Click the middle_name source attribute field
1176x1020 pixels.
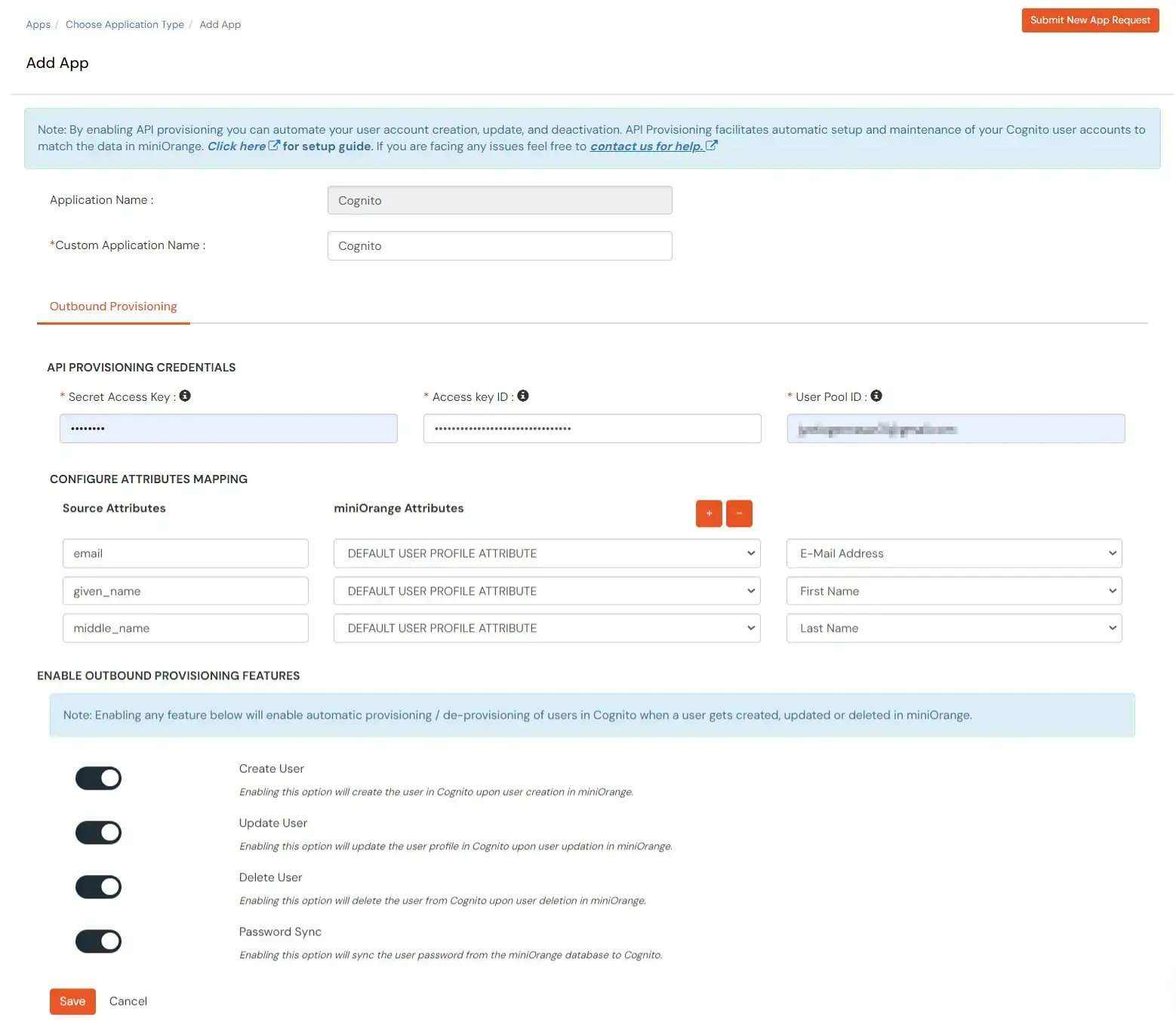186,628
